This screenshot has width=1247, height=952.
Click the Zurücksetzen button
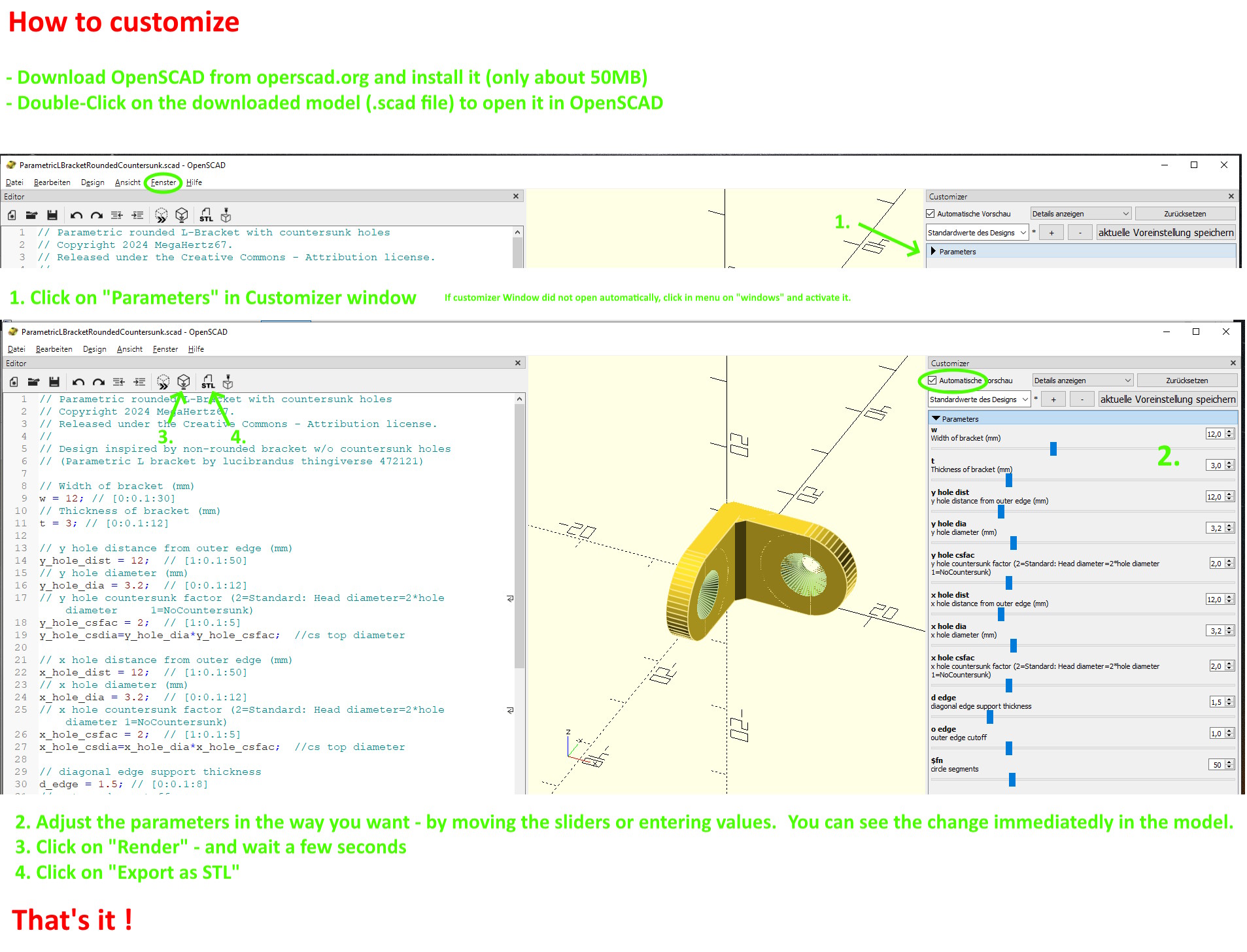point(1187,380)
